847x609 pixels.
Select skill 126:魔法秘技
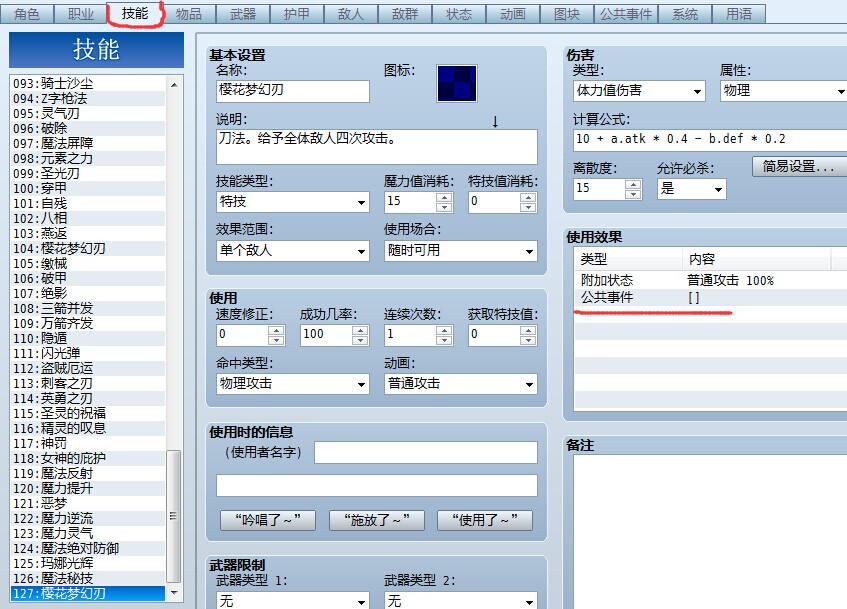click(x=88, y=578)
